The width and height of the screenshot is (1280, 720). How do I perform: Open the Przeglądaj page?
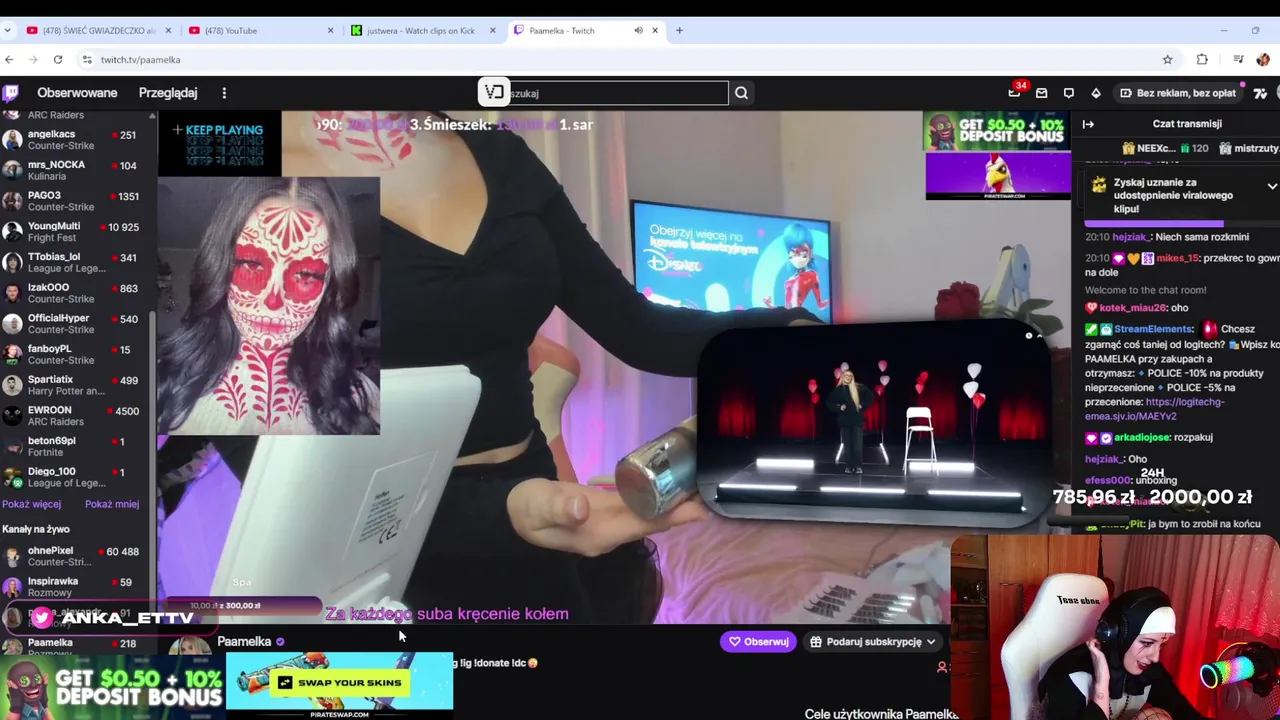tap(168, 93)
